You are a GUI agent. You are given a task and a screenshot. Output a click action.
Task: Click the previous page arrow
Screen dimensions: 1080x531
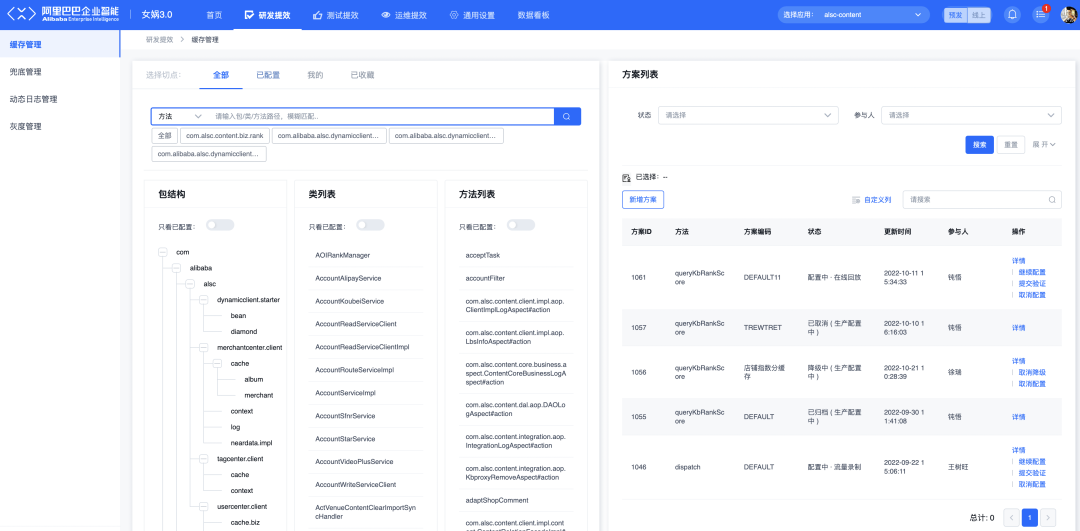[x=1012, y=517]
